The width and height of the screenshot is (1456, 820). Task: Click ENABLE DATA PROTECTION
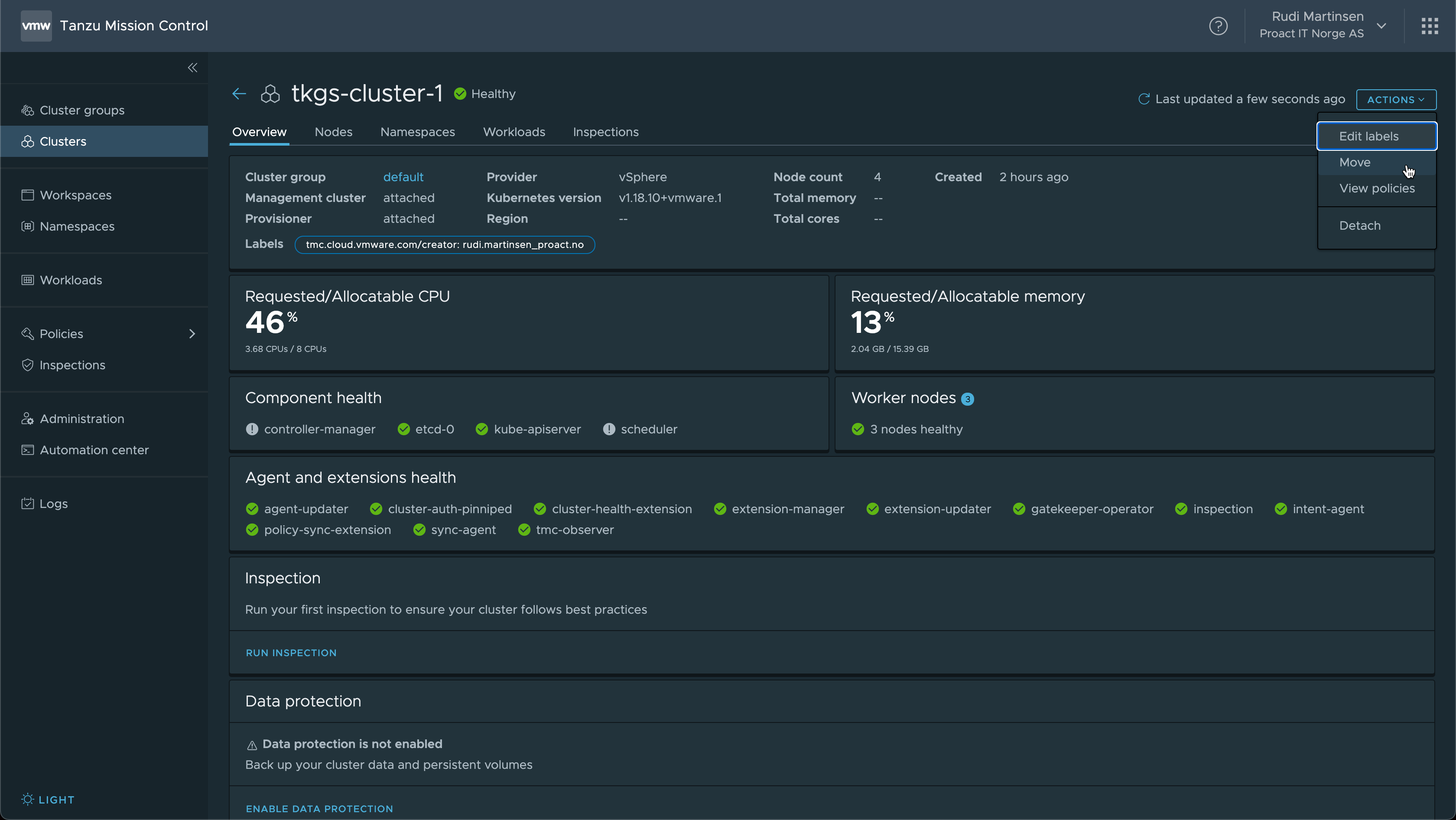319,809
